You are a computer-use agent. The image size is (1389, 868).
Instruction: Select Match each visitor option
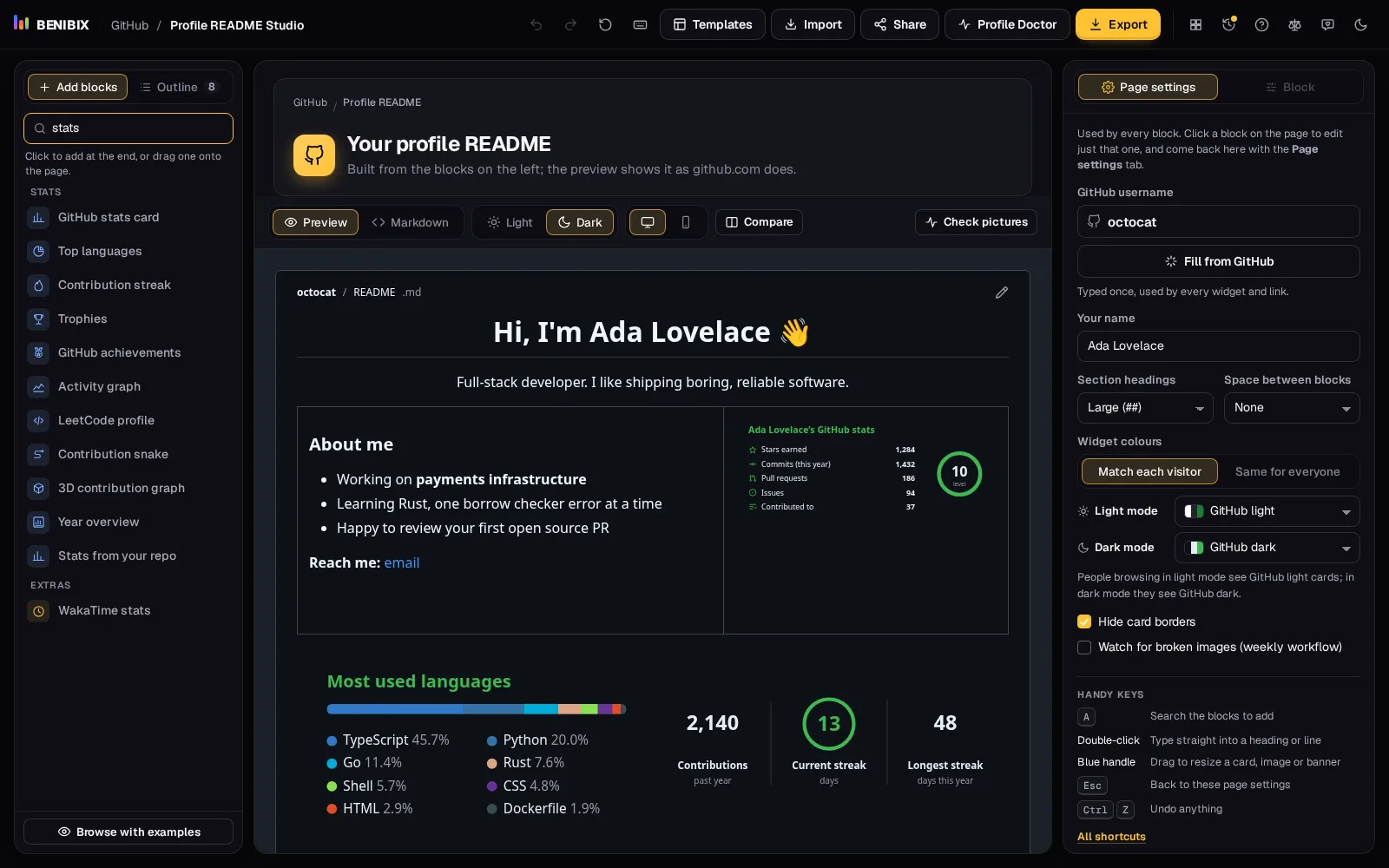tap(1149, 471)
